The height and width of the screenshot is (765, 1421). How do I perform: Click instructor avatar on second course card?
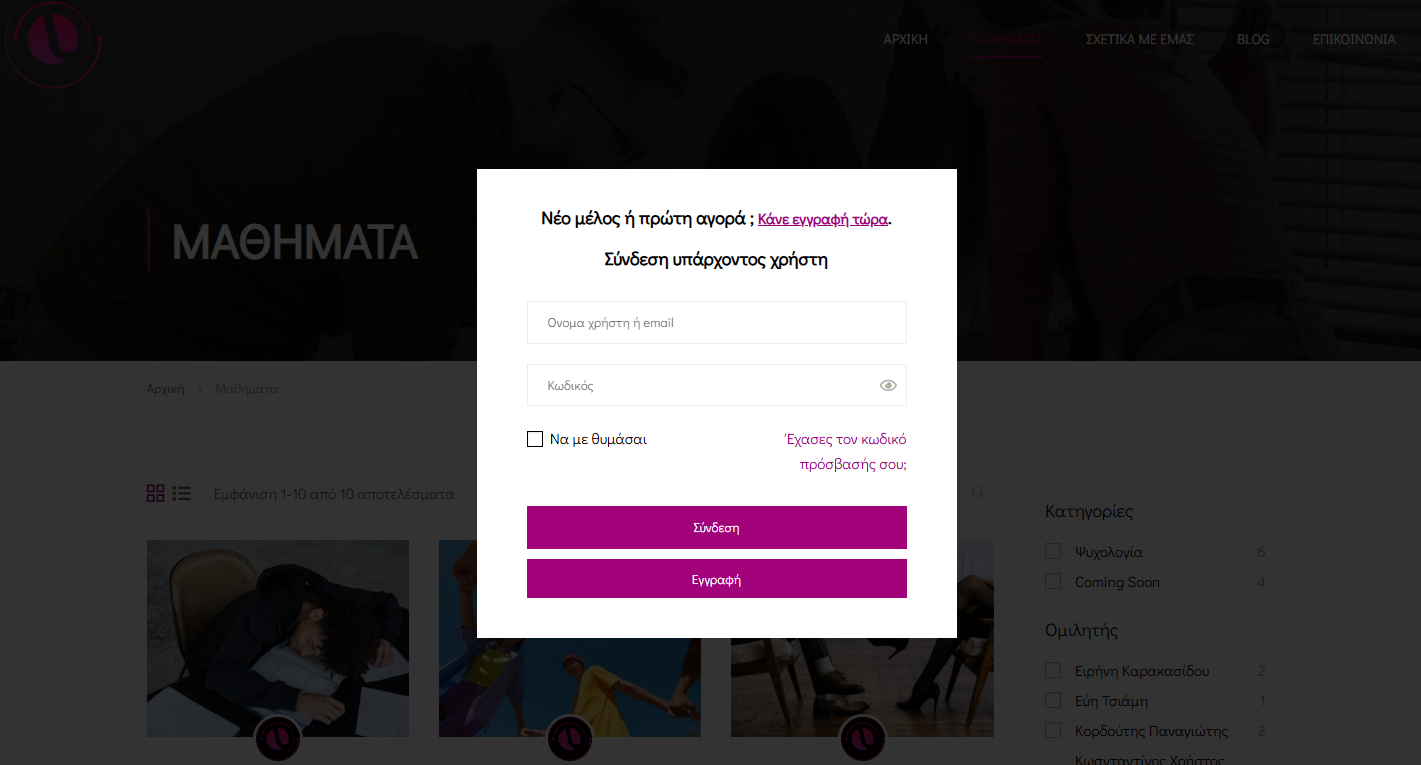point(570,739)
